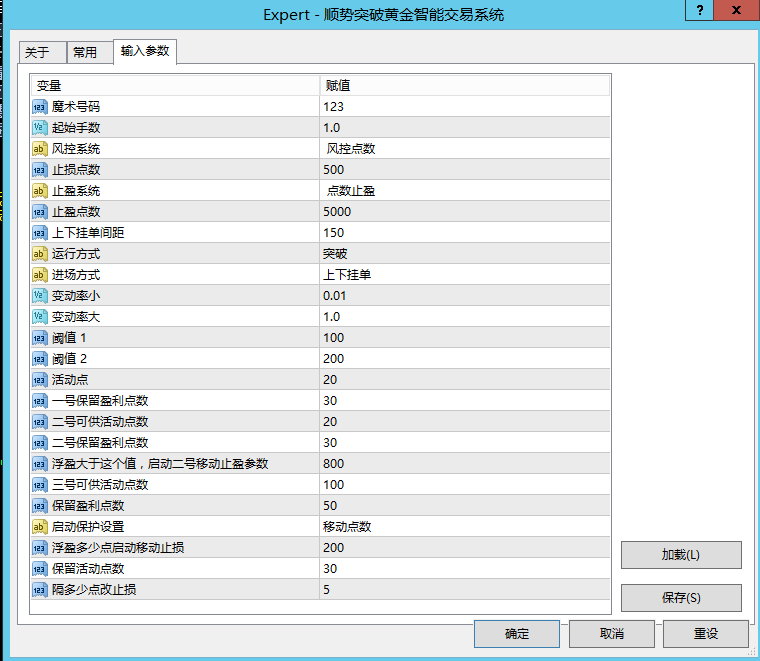Click the double-type icon beside 变动率大
This screenshot has height=661, width=760.
click(40, 317)
